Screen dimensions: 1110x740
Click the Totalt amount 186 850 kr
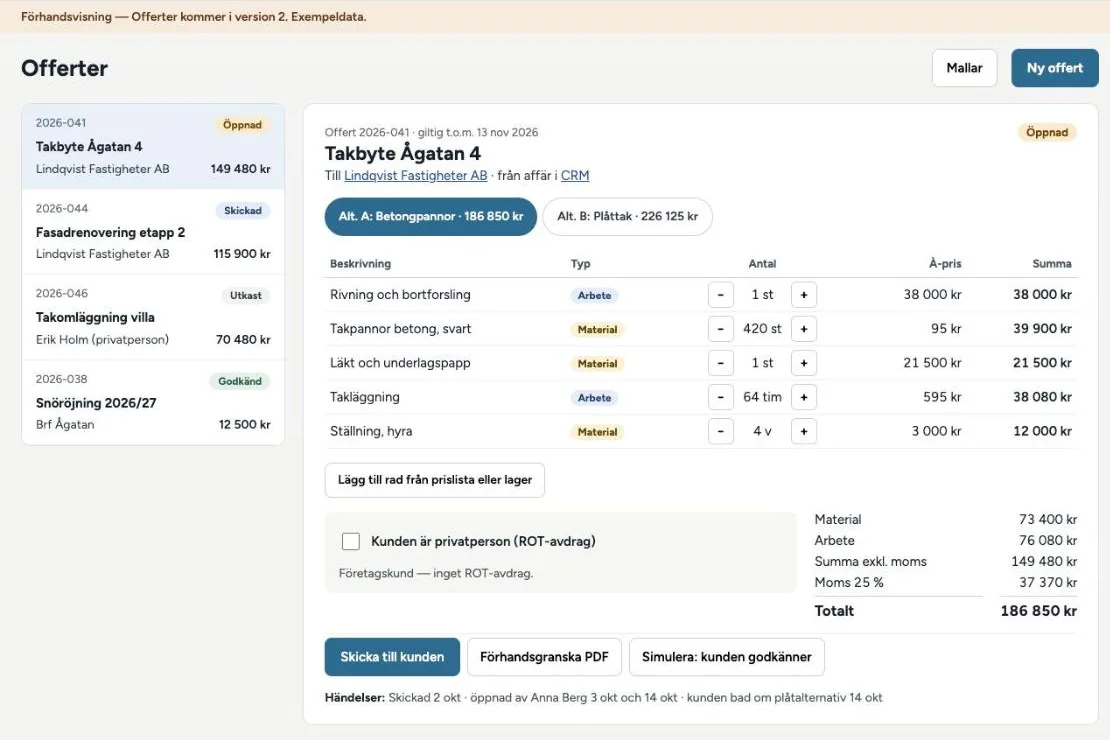point(1039,611)
